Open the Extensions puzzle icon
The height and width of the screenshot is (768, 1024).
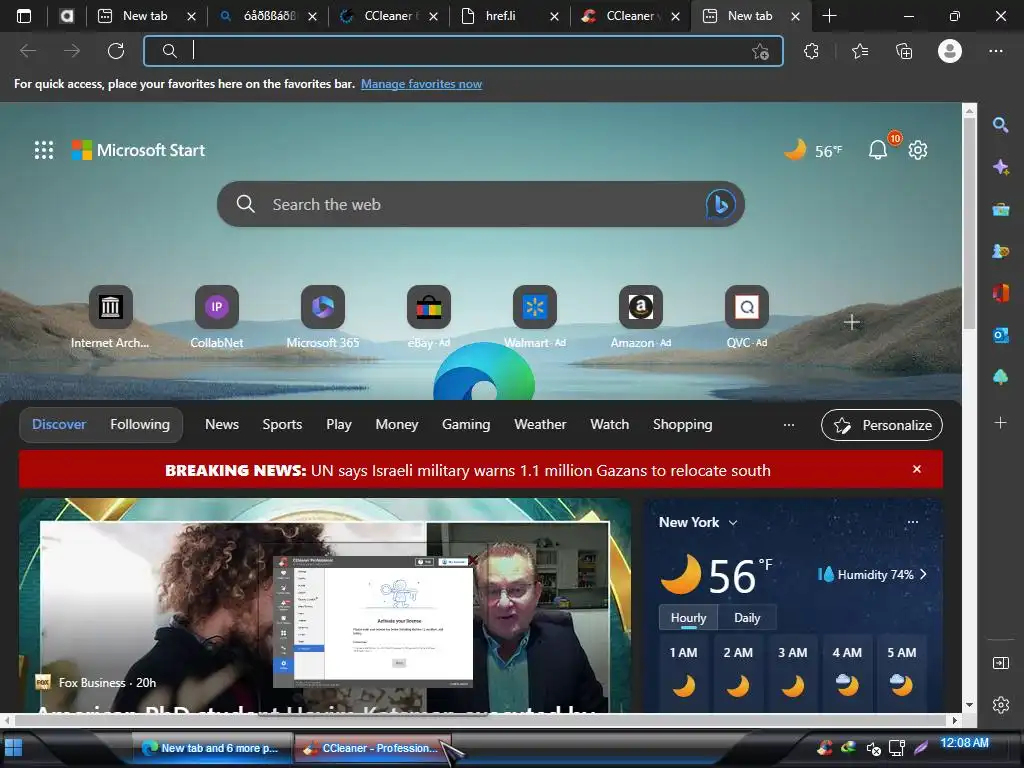tap(811, 51)
